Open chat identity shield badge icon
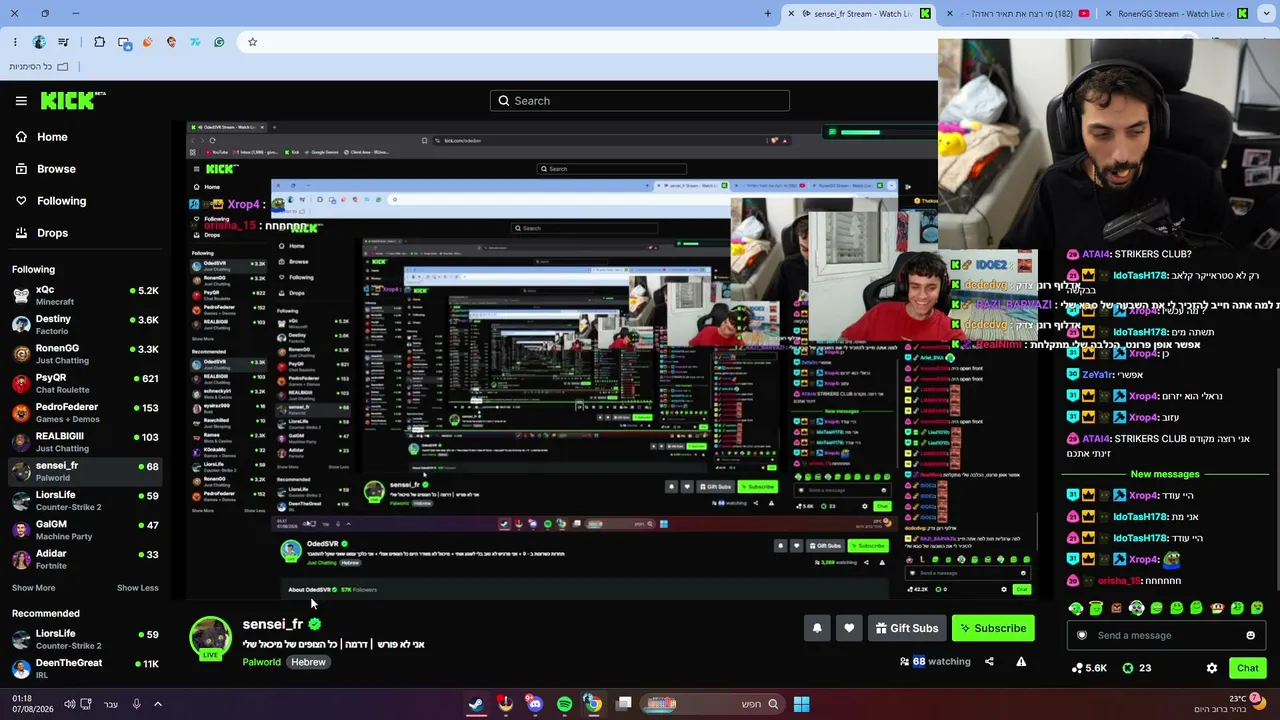This screenshot has width=1280, height=720. [1081, 635]
